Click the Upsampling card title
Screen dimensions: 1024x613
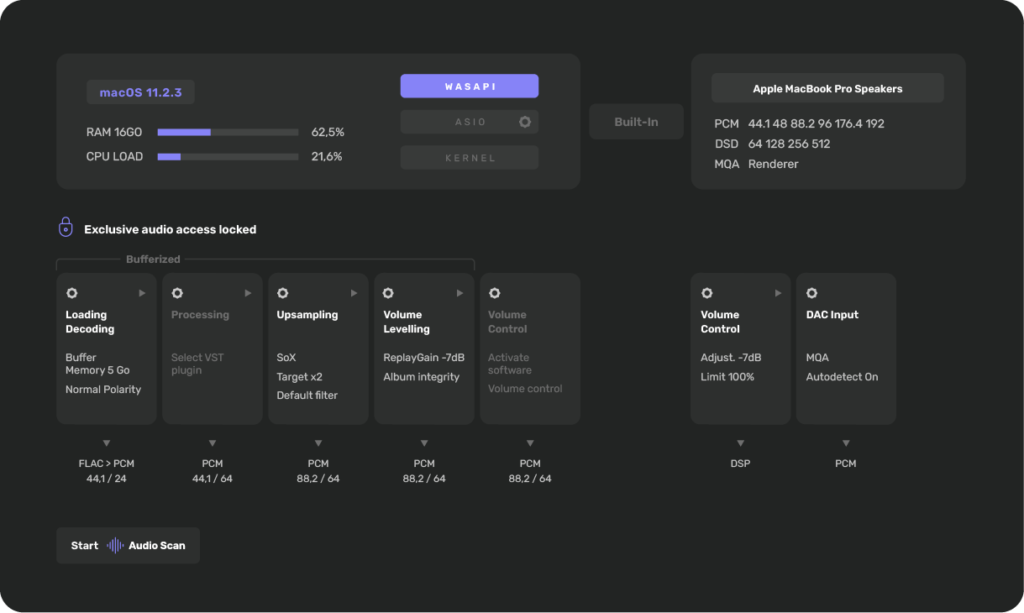[x=307, y=315]
